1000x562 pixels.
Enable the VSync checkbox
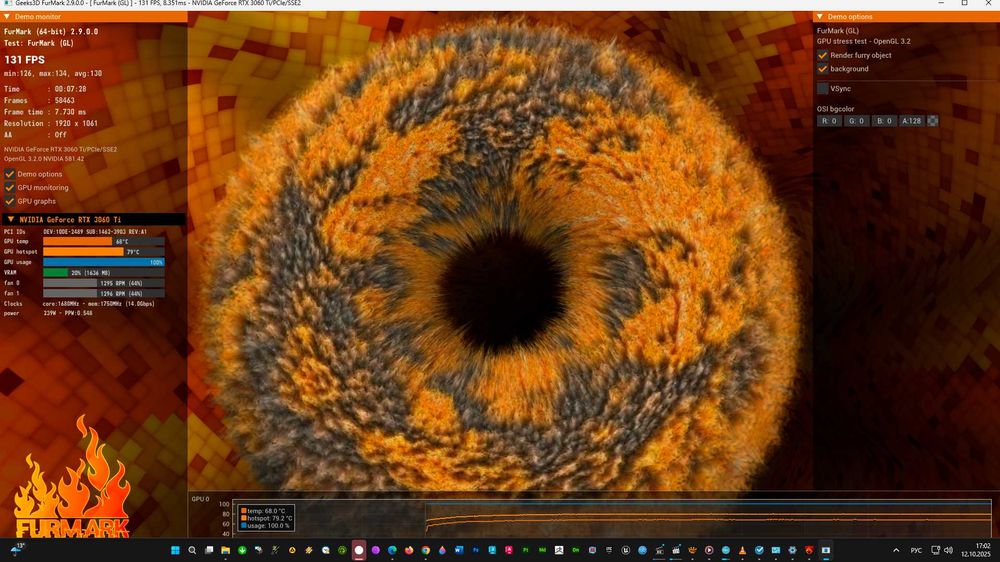click(x=823, y=89)
